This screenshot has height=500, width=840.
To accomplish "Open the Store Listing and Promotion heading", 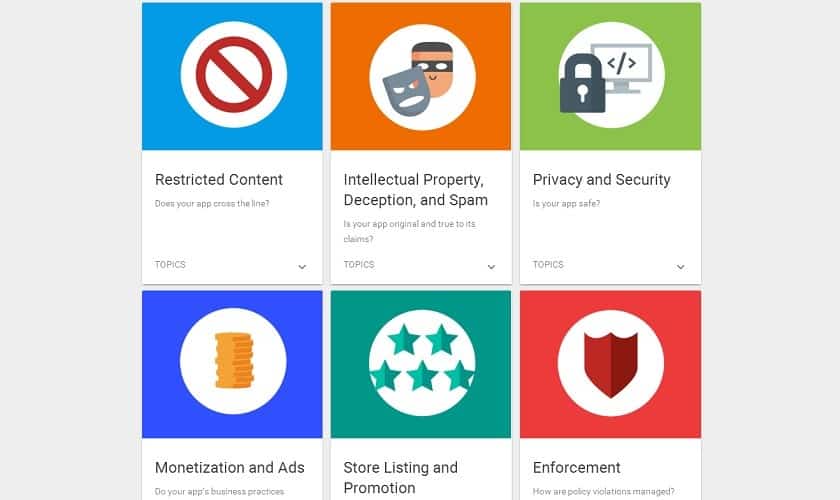I will (x=401, y=477).
